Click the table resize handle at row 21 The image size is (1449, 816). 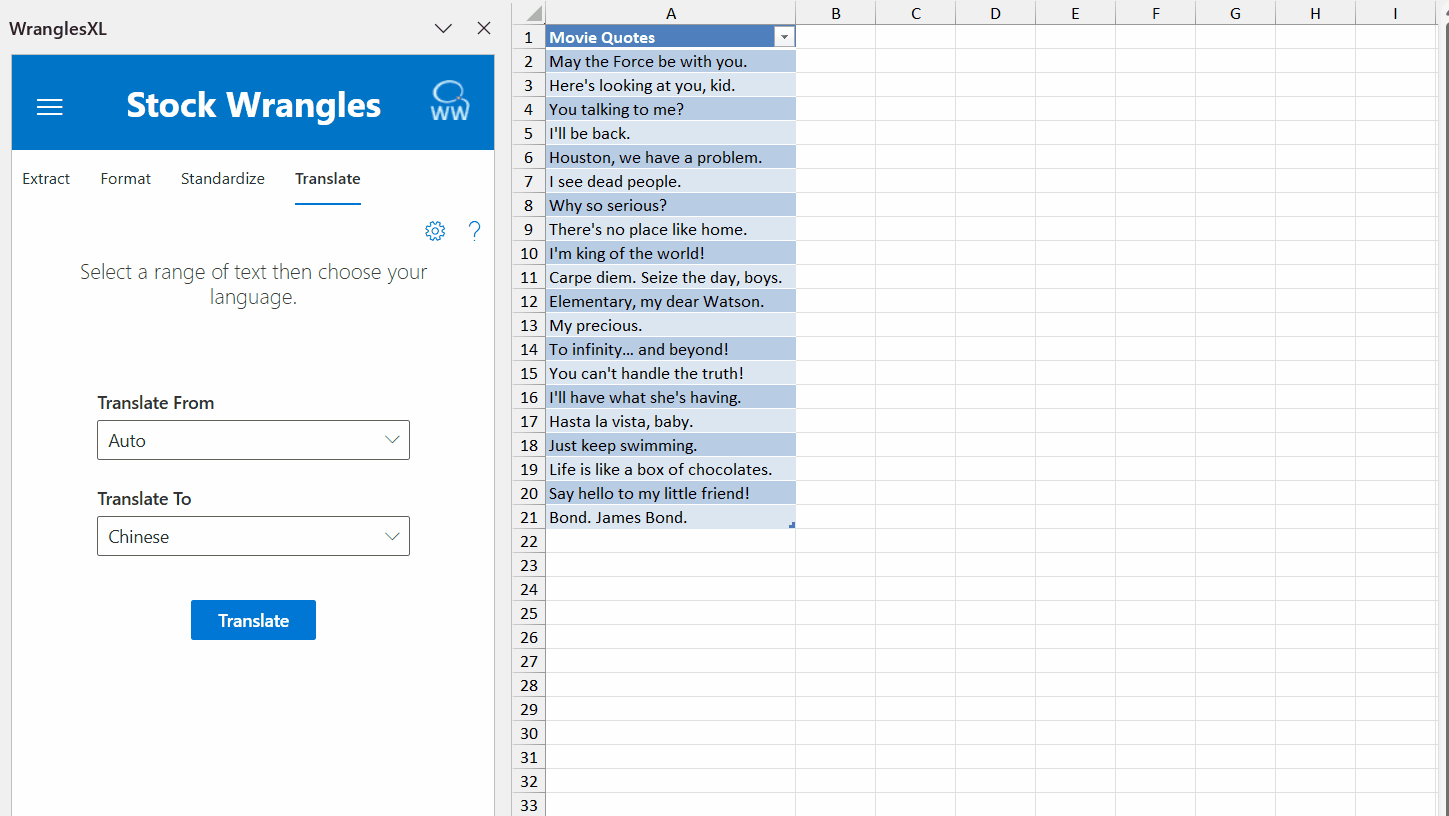click(792, 525)
